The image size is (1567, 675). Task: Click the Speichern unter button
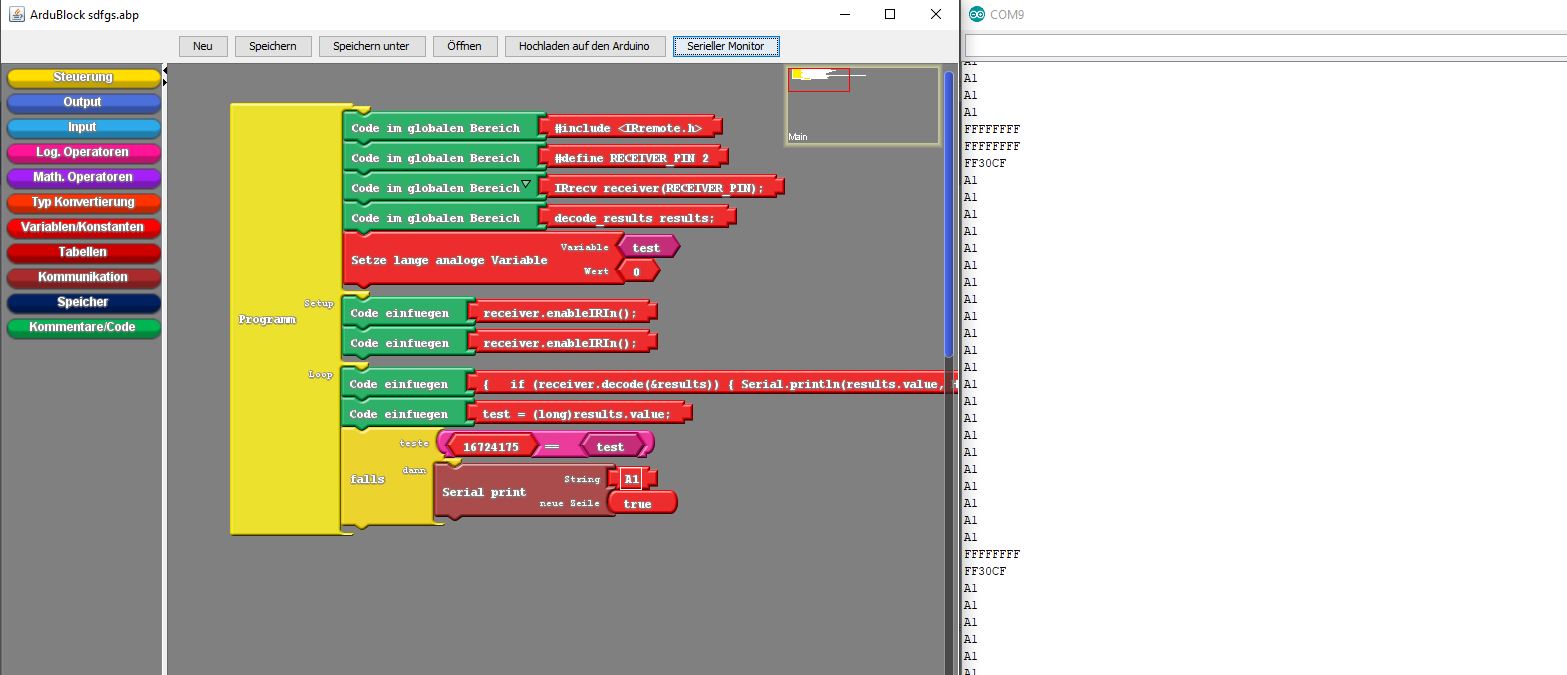click(371, 46)
